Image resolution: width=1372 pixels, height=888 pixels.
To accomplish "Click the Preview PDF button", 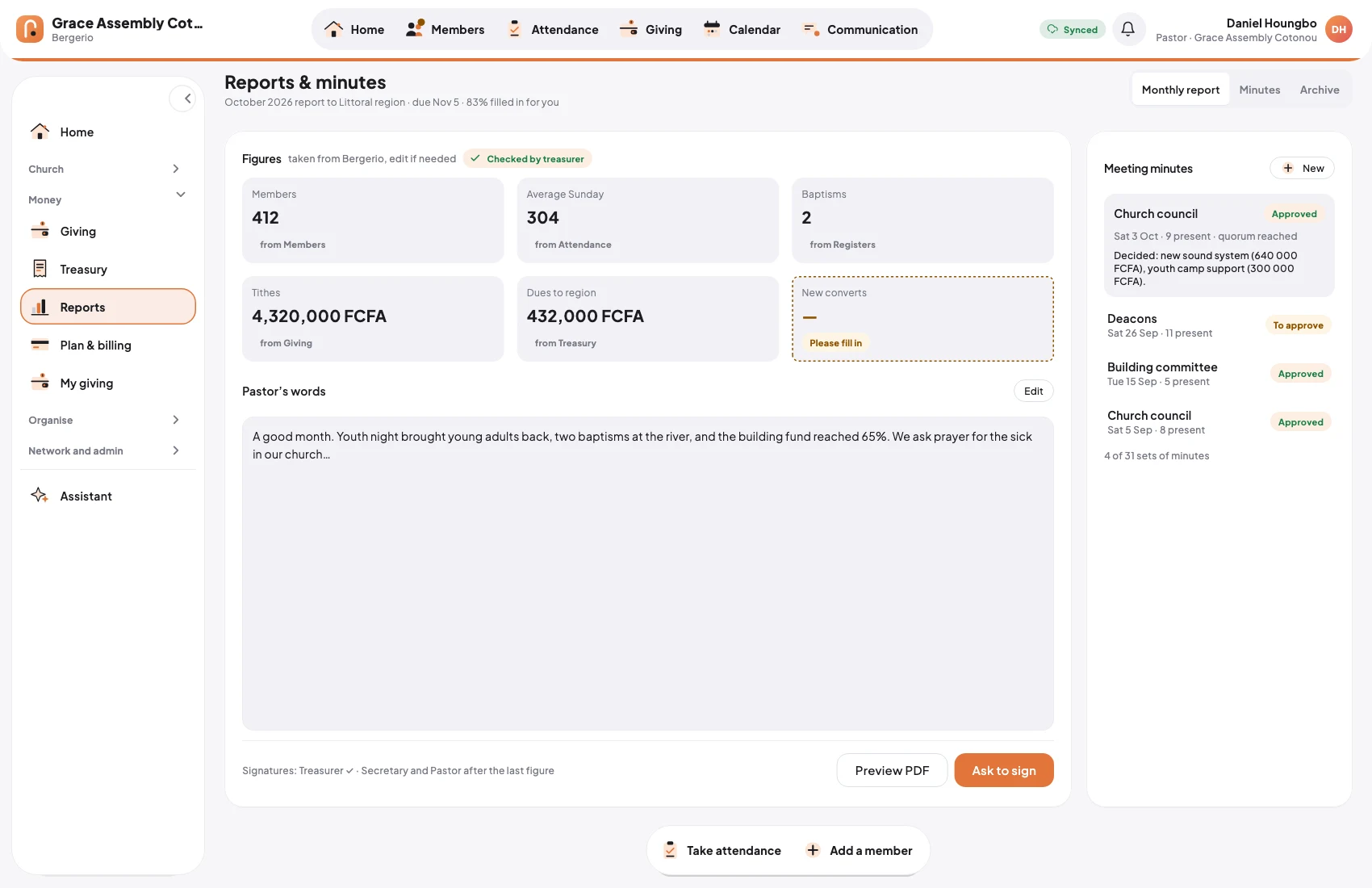I will 892,770.
